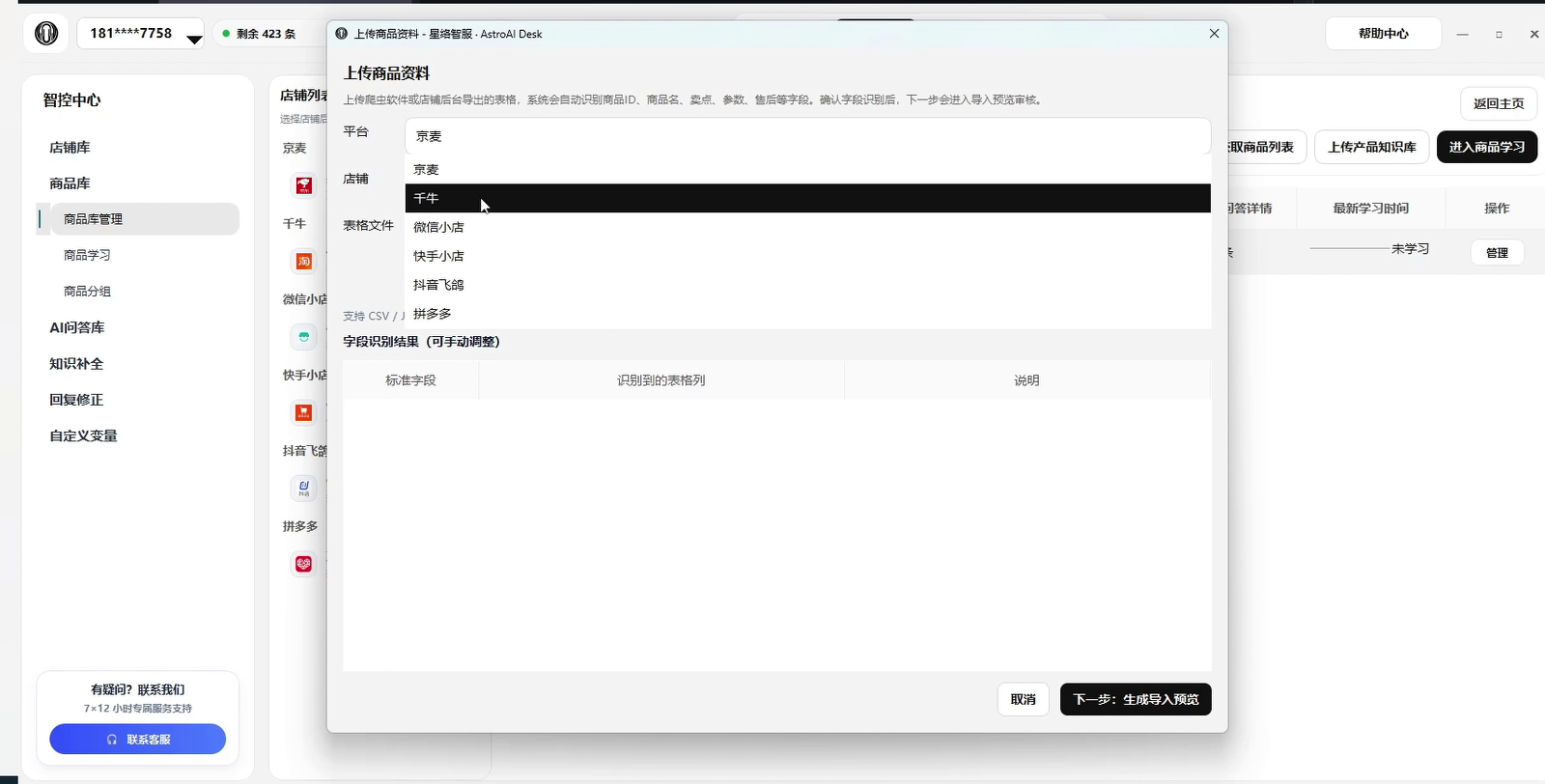The height and width of the screenshot is (784, 1545).
Task: Click the 未学习 status text
Action: click(1410, 249)
